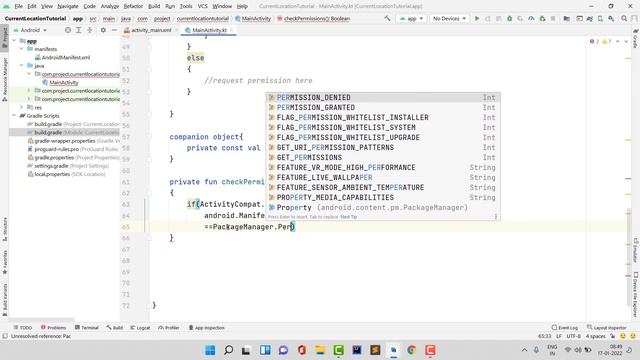Open Build Variants side tab
This screenshot has width=640, height=360.
tap(4, 300)
